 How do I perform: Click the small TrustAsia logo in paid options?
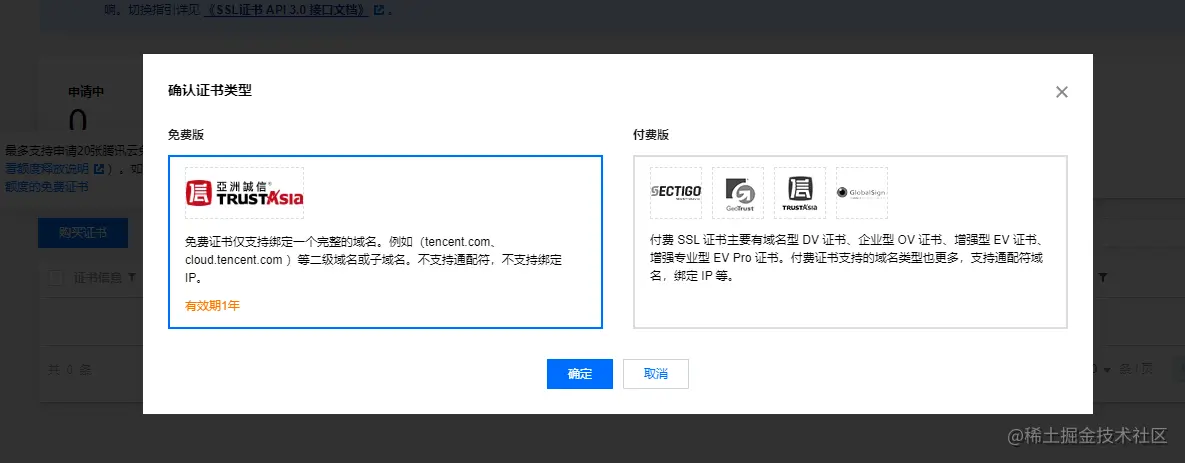[800, 193]
